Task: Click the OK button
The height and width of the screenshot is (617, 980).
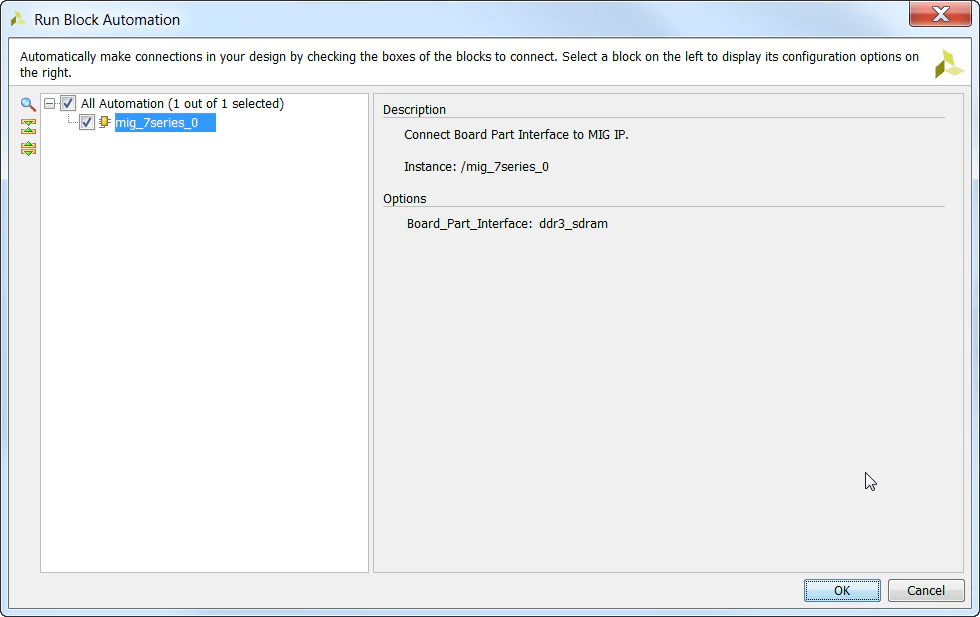Action: tap(841, 590)
